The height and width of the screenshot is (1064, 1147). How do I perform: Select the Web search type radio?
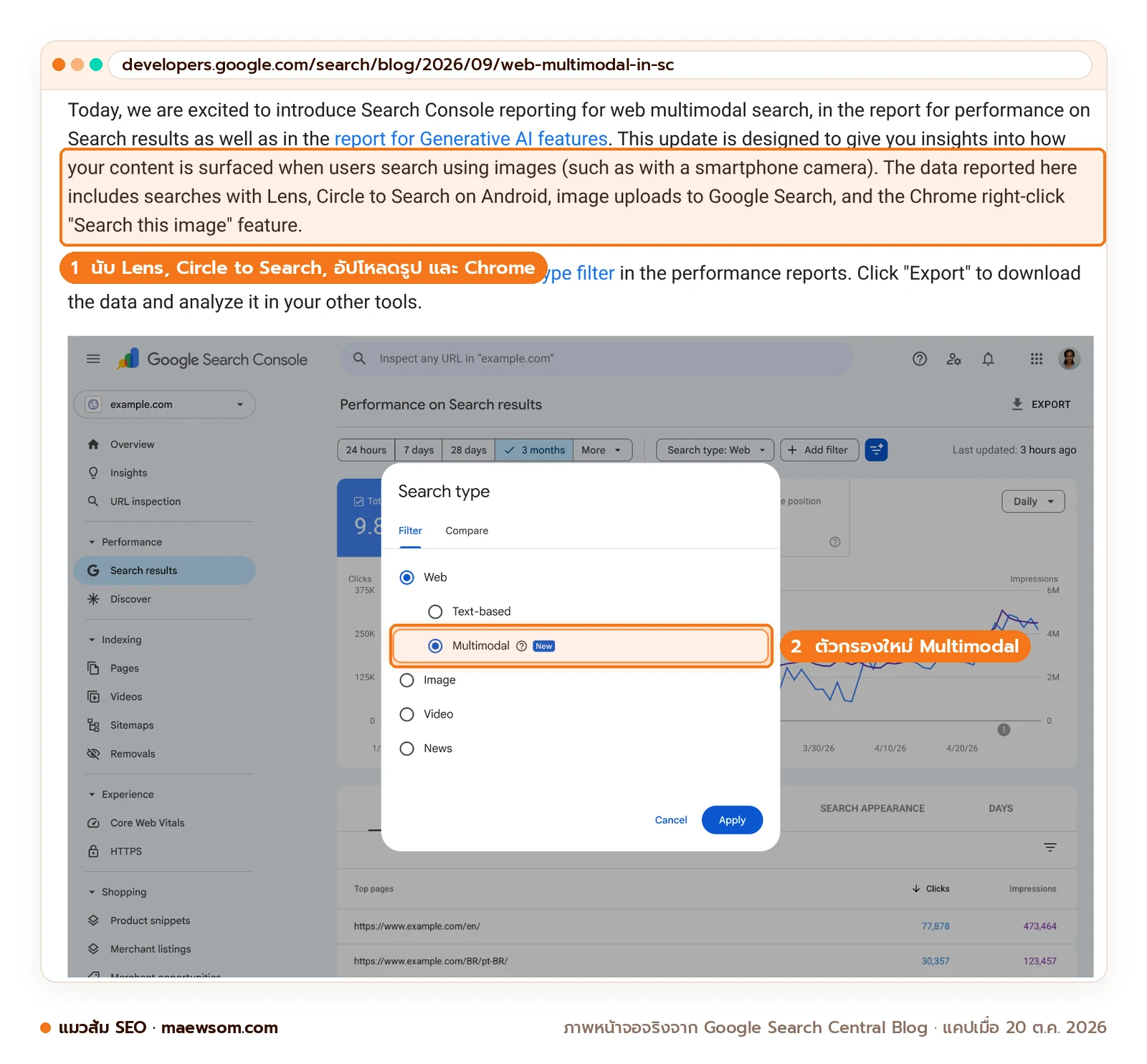pyautogui.click(x=407, y=577)
